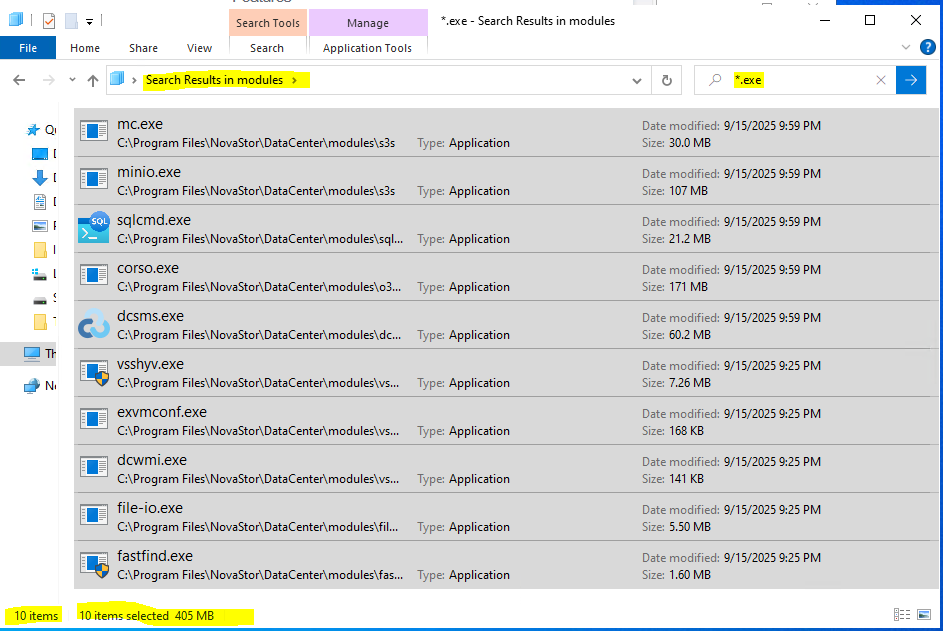Open Quick access star in sidebar
This screenshot has height=631, width=943.
(33, 130)
